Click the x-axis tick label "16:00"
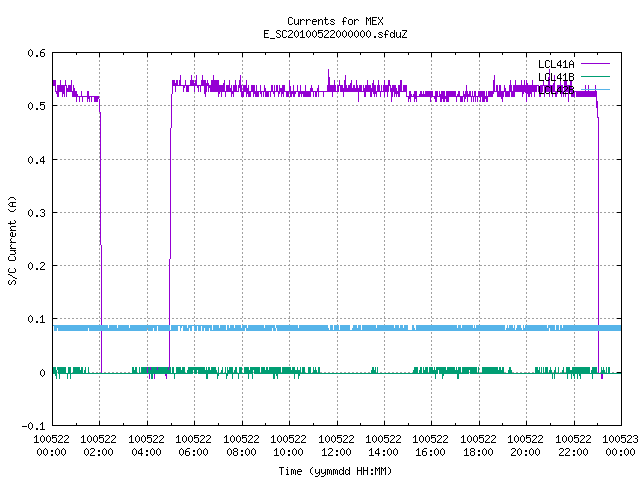 pyautogui.click(x=431, y=452)
